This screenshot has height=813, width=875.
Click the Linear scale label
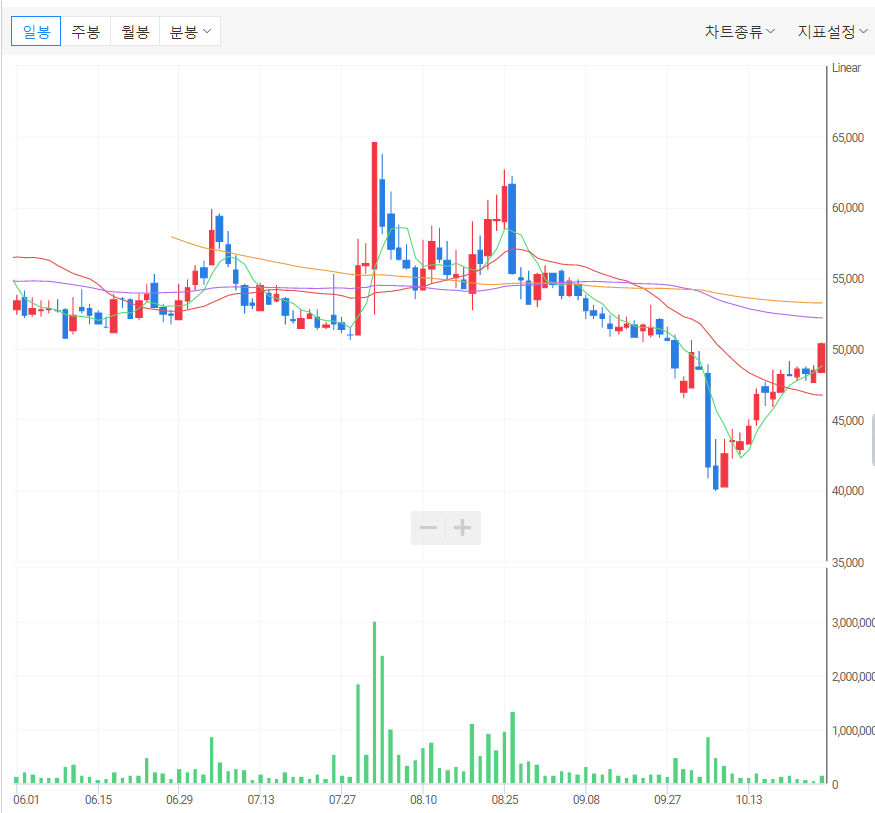[846, 68]
